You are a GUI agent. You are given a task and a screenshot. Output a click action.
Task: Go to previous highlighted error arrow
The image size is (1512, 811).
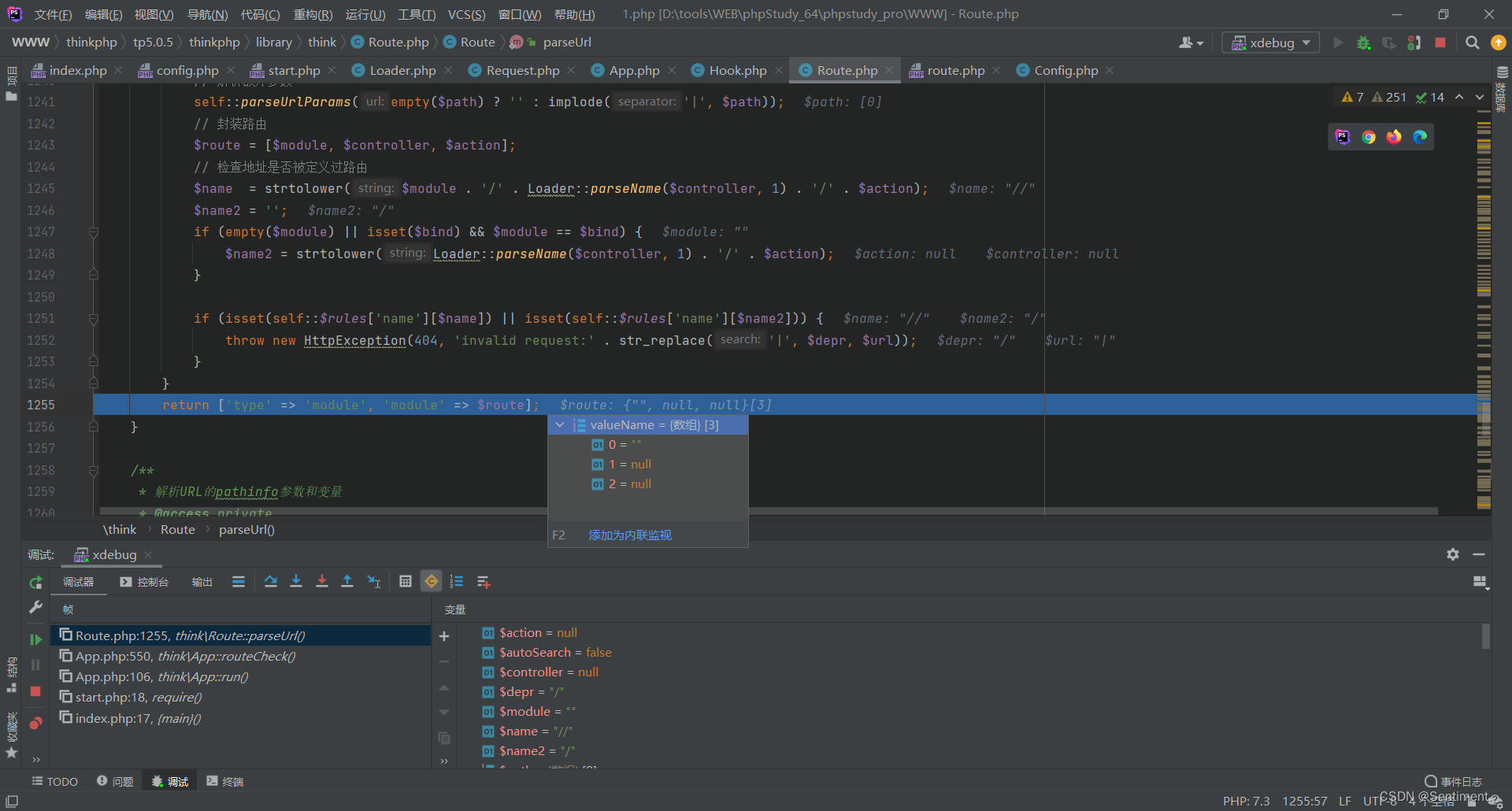pos(1459,97)
